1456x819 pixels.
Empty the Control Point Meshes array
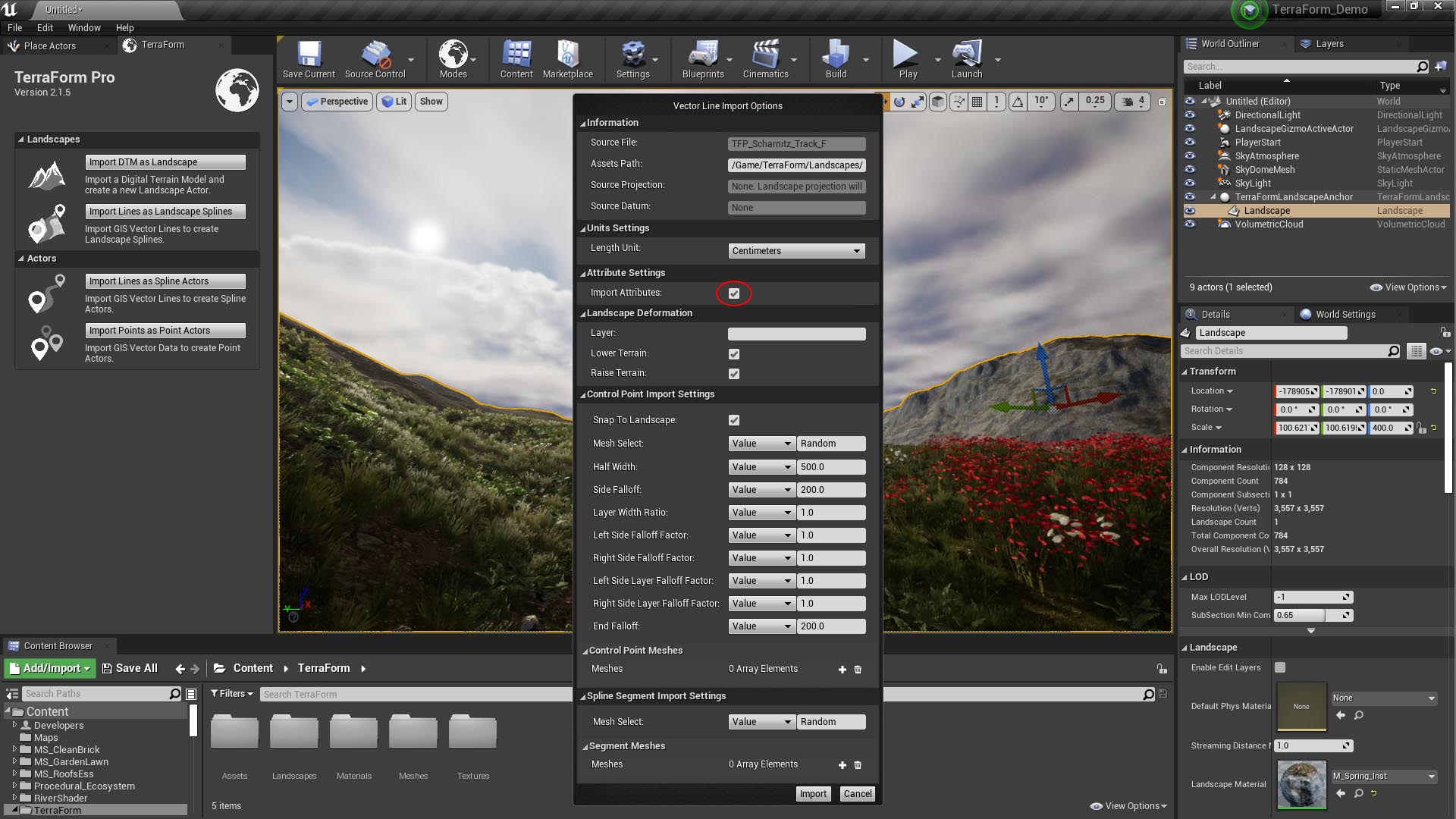[x=858, y=670]
